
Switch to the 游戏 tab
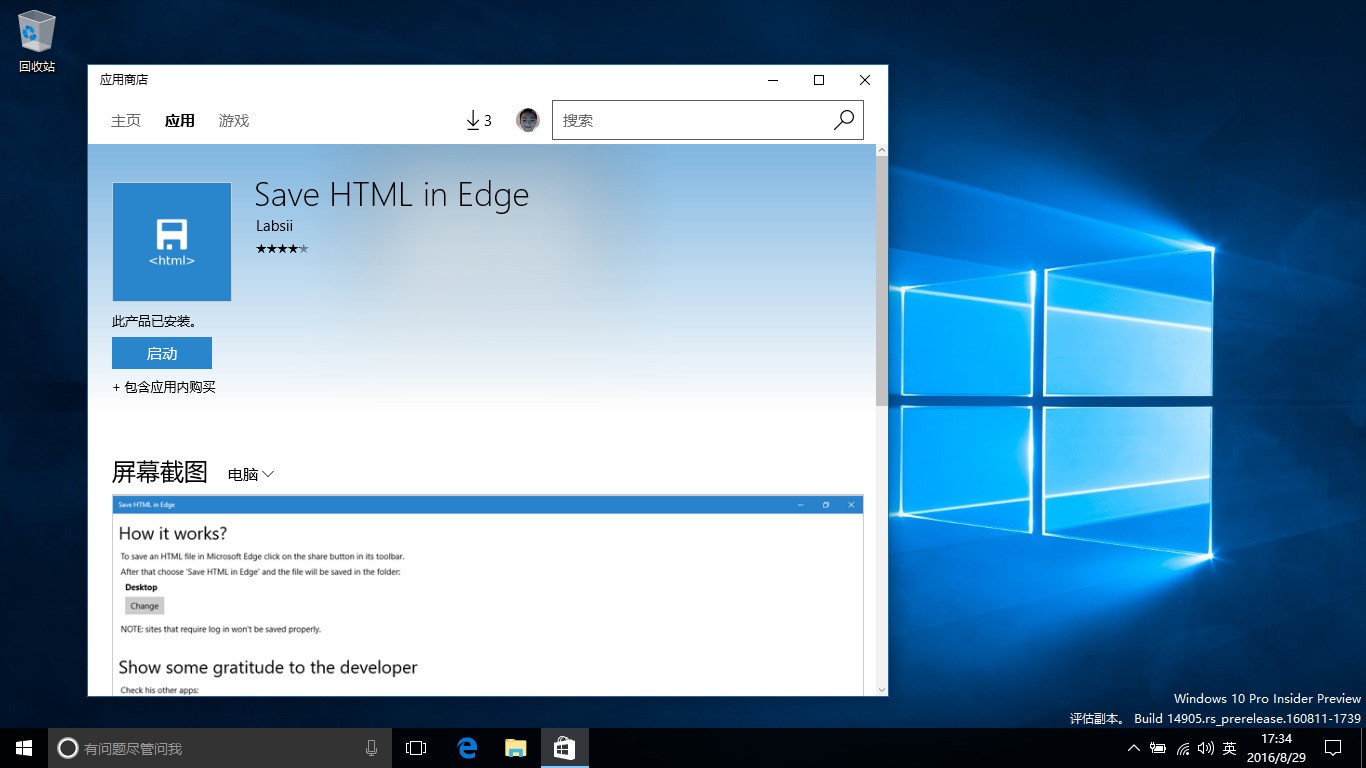tap(234, 121)
